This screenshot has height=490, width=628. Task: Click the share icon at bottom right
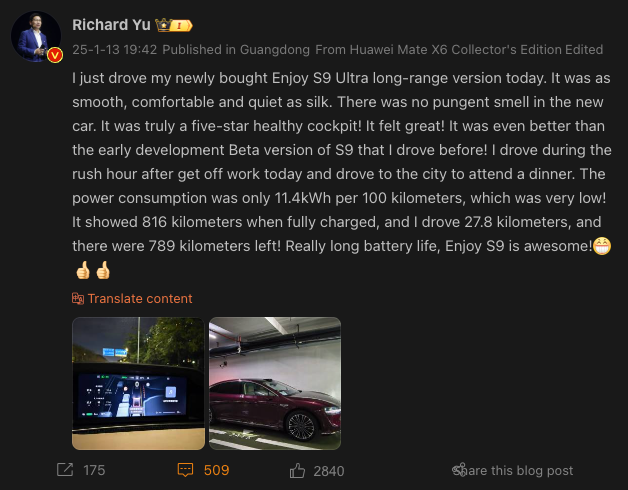tap(459, 470)
